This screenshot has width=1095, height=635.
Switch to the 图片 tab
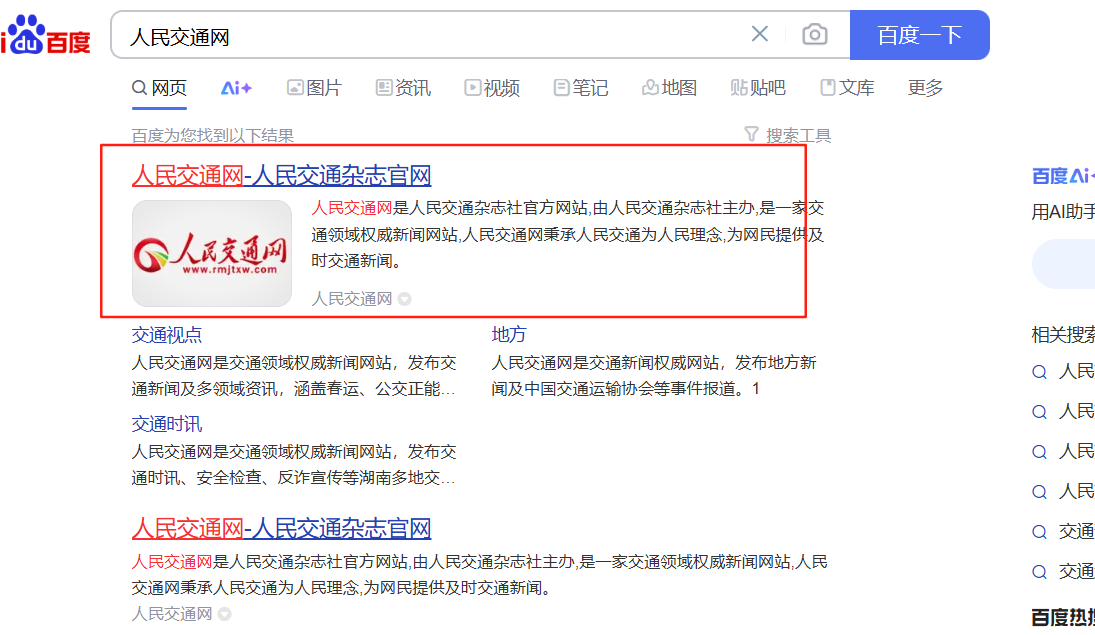pyautogui.click(x=314, y=88)
